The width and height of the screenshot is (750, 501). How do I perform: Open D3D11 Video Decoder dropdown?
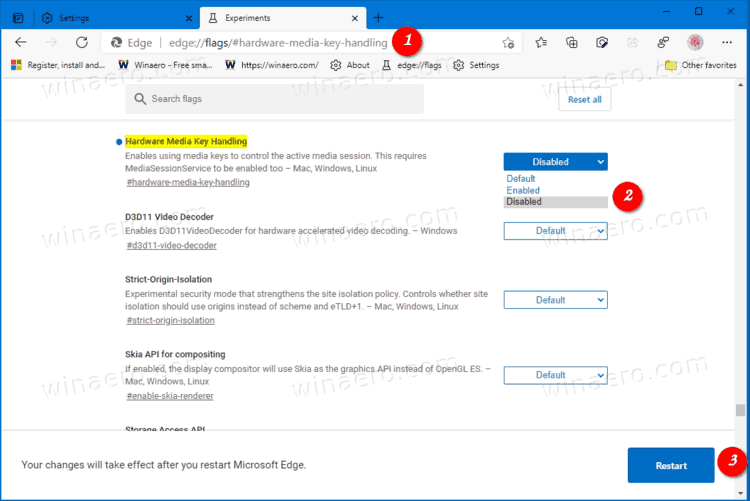point(555,231)
